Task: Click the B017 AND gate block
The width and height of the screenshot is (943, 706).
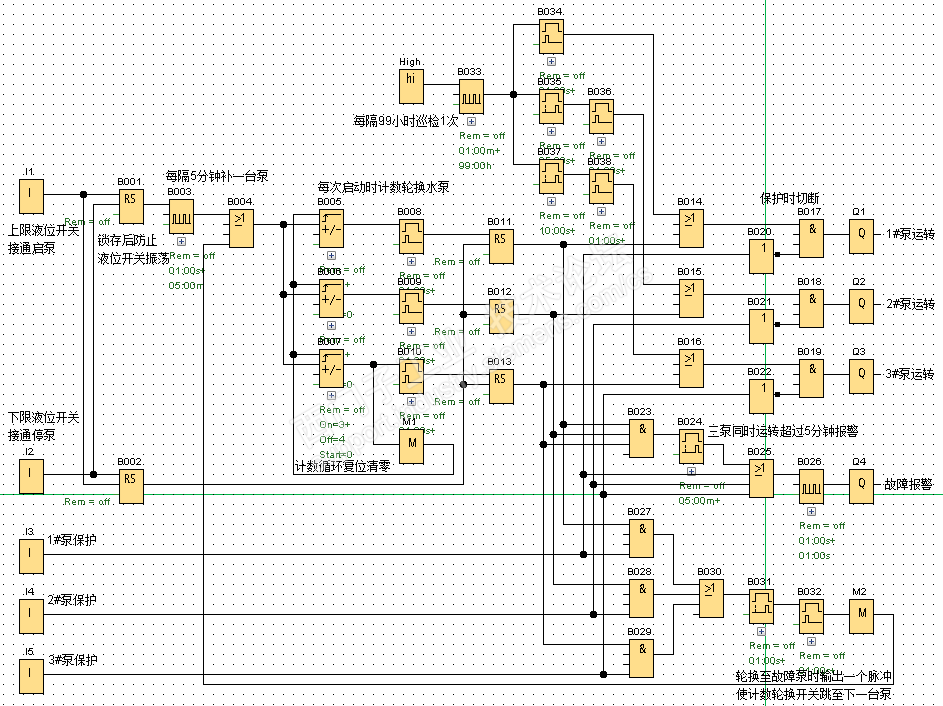Action: [x=811, y=236]
